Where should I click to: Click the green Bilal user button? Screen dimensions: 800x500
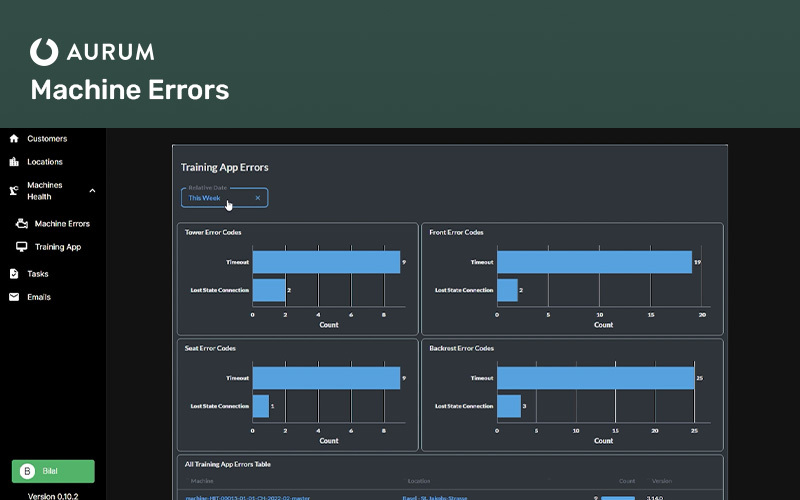[x=53, y=471]
